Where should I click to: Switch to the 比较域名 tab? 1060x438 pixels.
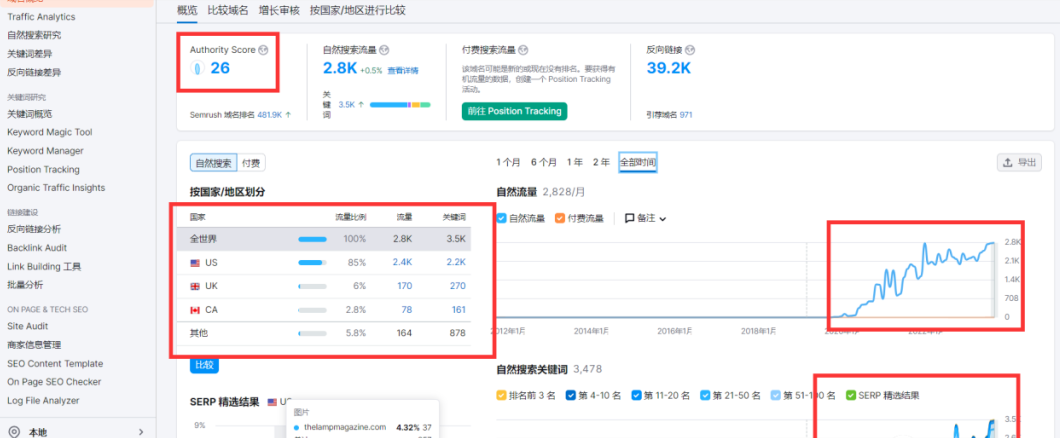point(228,10)
